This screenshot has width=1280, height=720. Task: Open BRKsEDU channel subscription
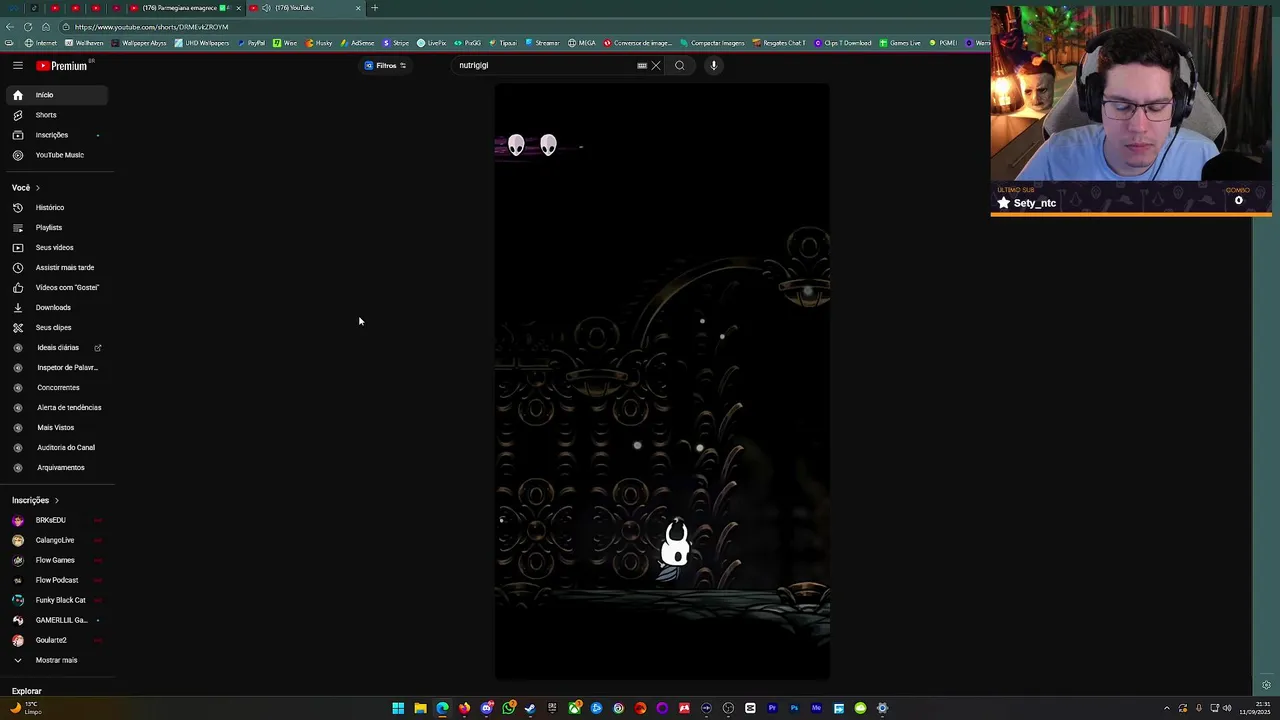55,520
